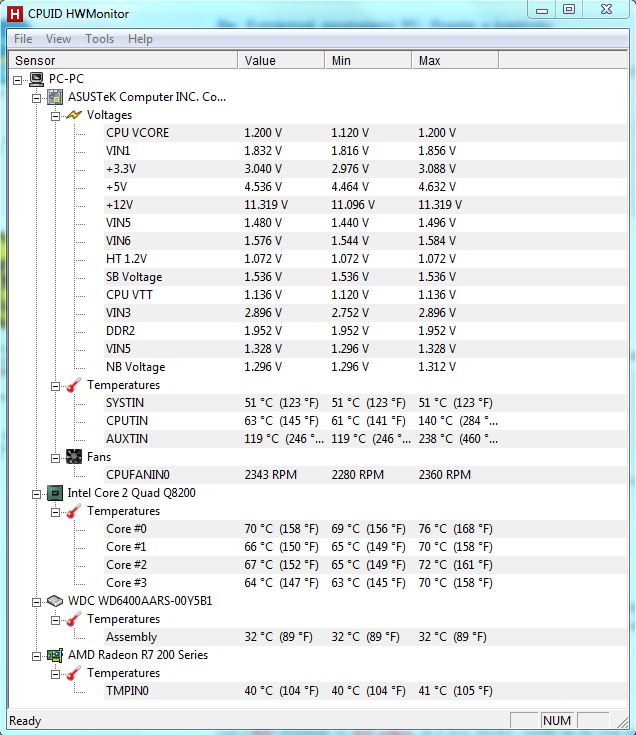Click the AMD Radeon graphics card icon
Screen dimensions: 636x735
point(55,655)
